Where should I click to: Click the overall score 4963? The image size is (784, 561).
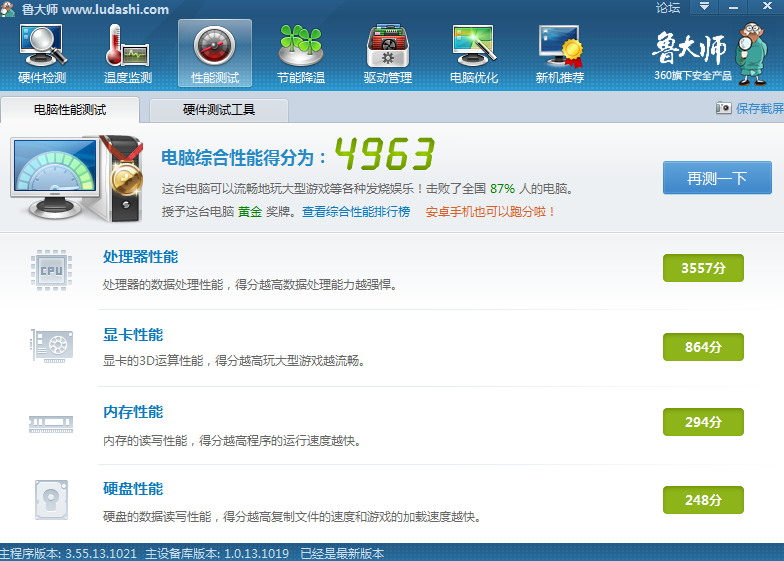[x=384, y=154]
